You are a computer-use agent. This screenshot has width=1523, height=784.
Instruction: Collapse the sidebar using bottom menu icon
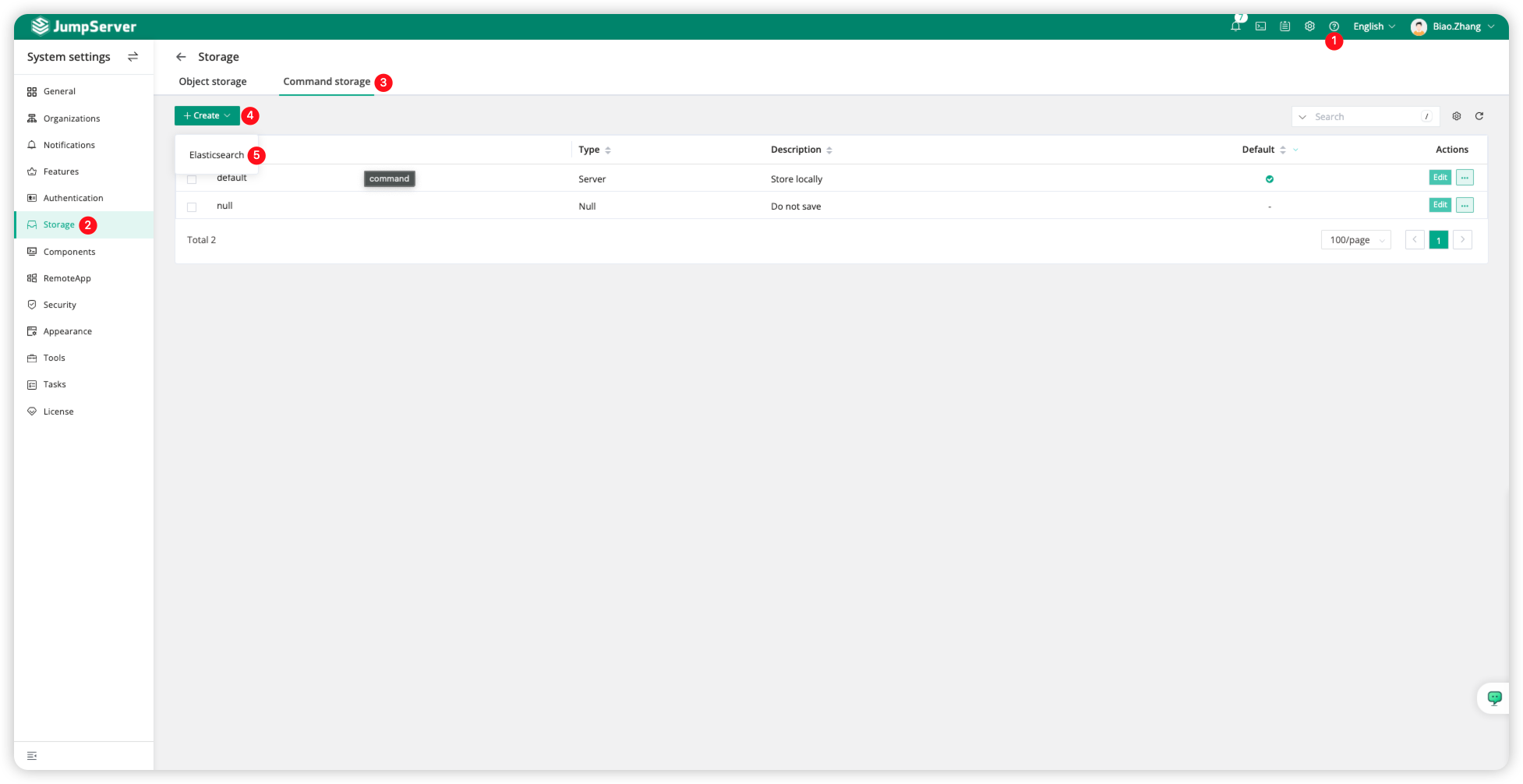[x=32, y=756]
